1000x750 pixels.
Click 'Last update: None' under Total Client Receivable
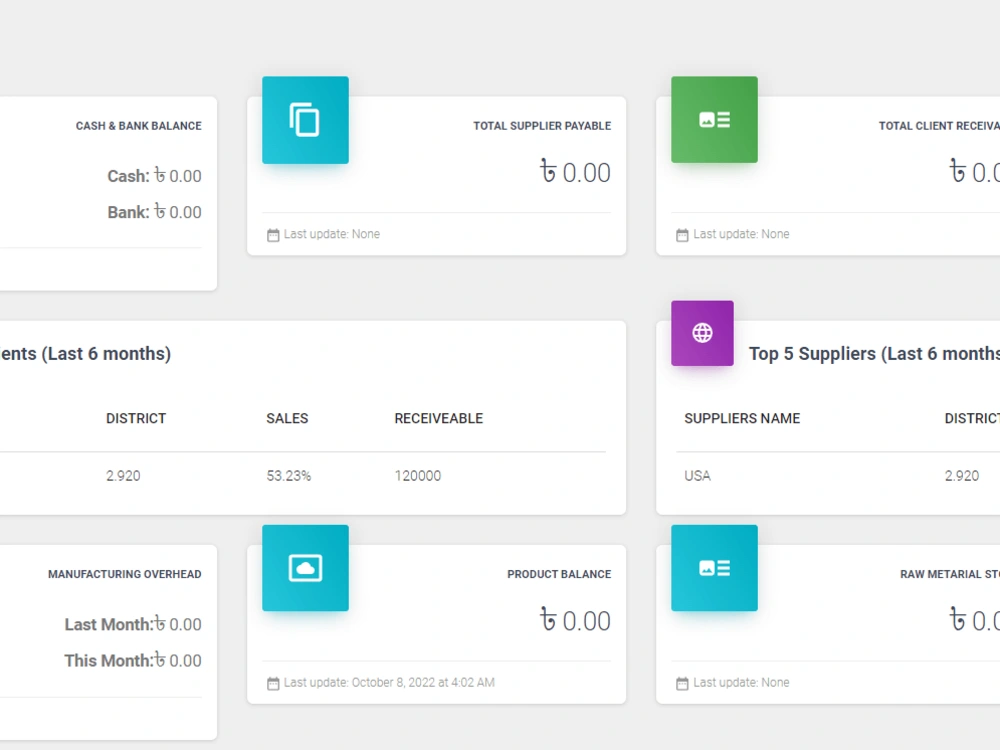tap(741, 234)
